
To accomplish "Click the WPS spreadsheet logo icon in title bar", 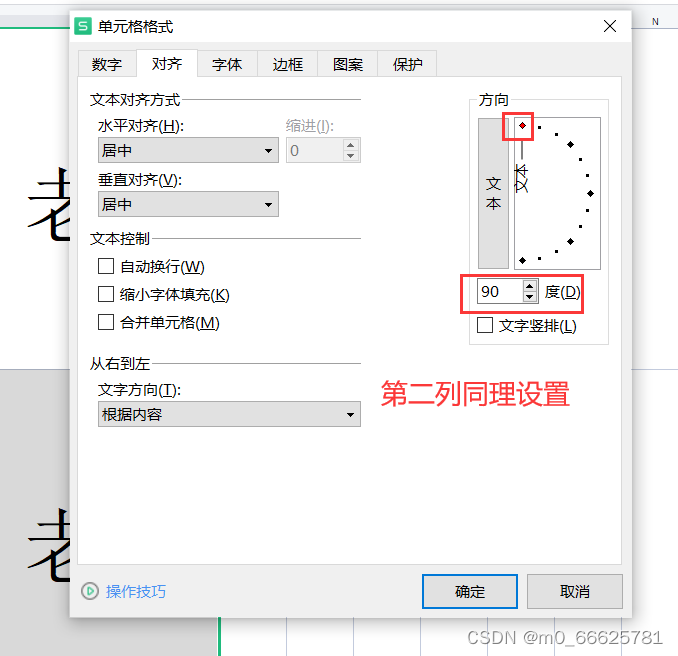I will point(83,26).
